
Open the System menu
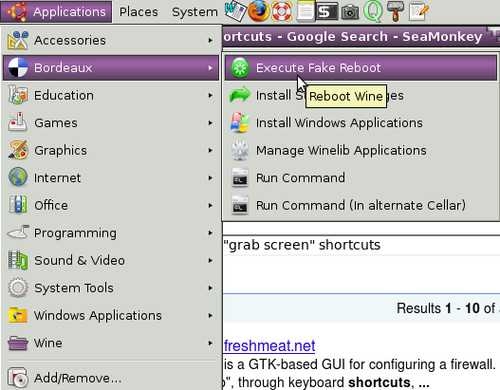195,12
